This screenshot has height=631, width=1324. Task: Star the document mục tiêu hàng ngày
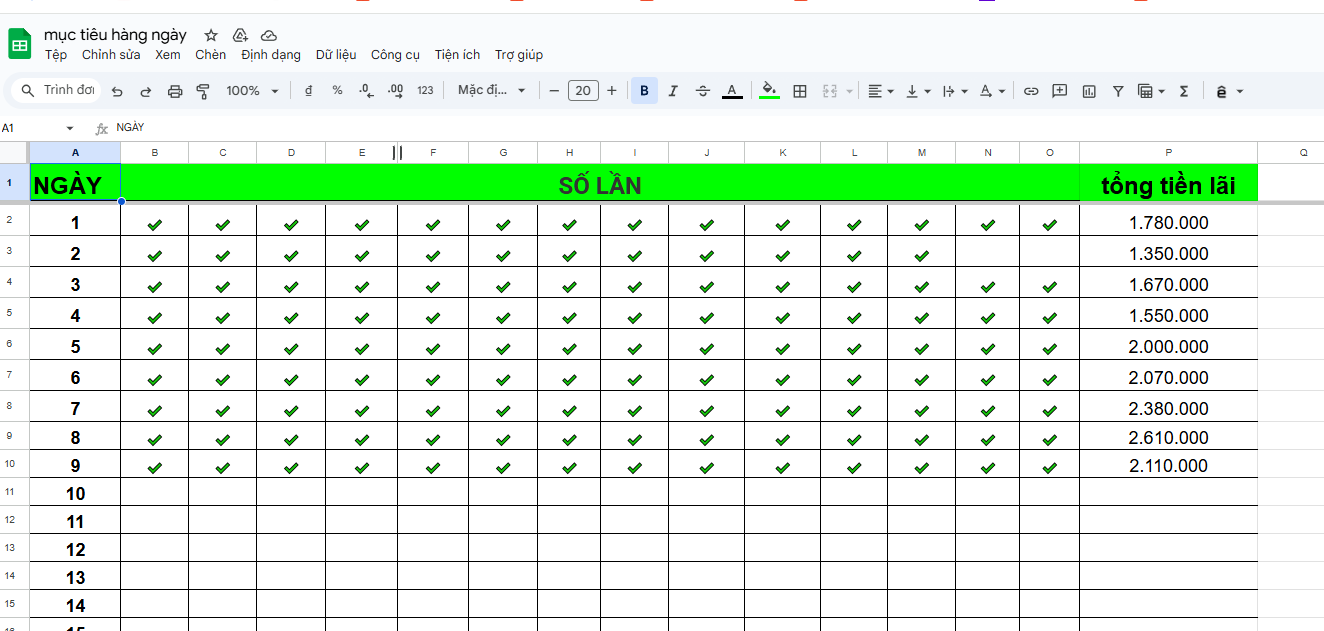point(210,35)
